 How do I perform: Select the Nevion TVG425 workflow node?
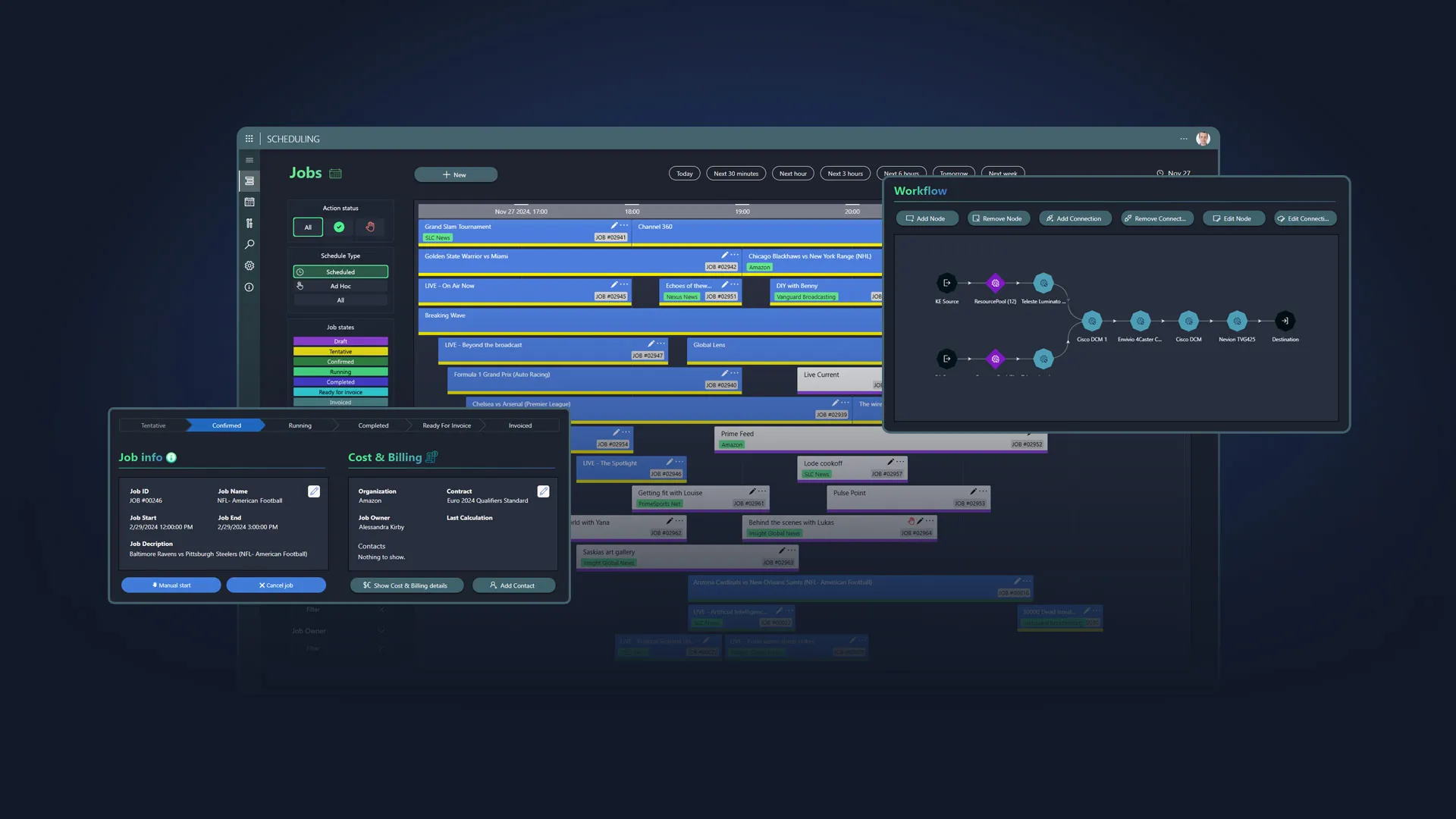click(1237, 321)
